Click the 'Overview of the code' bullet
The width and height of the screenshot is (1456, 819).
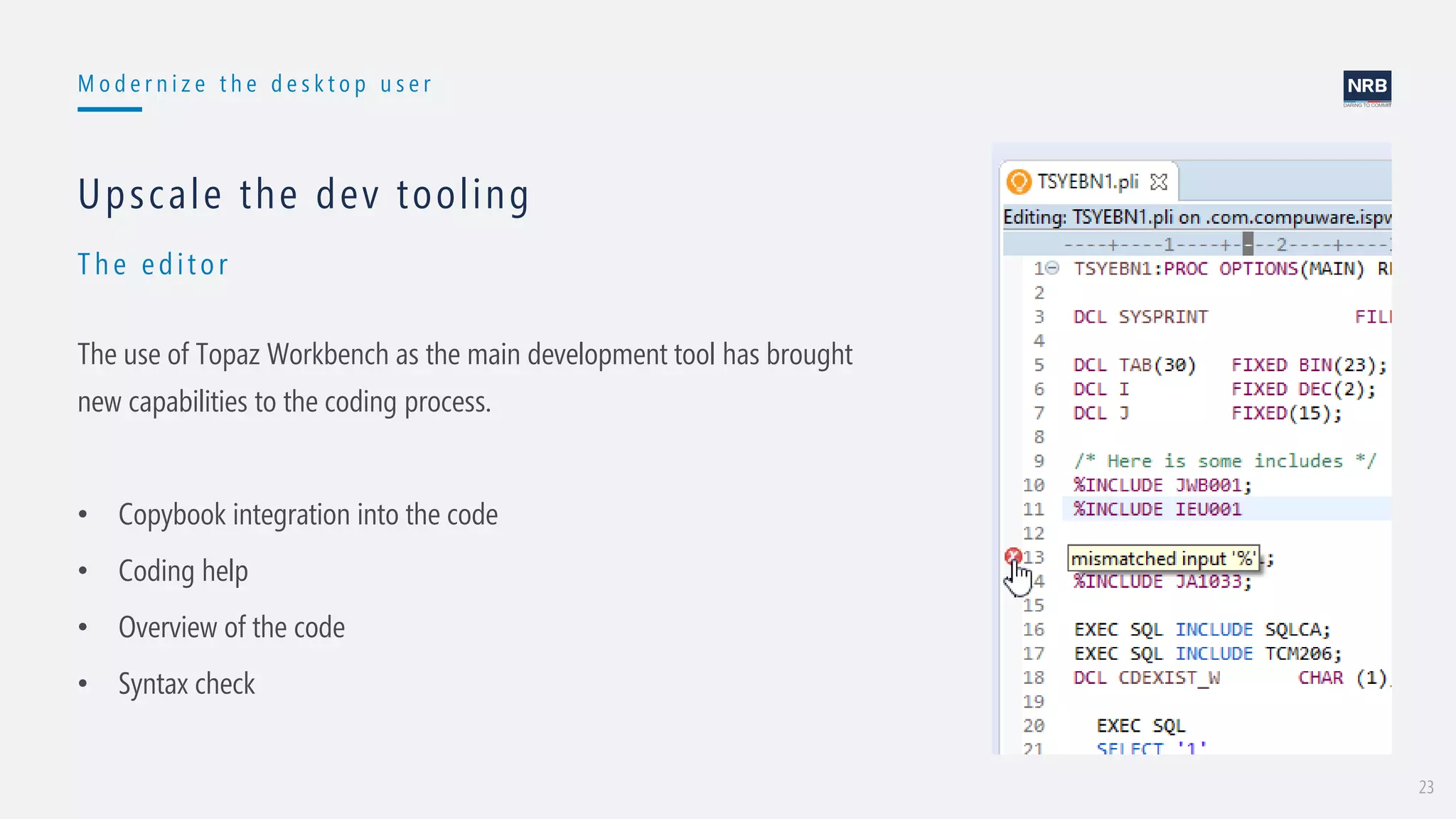[x=231, y=628]
